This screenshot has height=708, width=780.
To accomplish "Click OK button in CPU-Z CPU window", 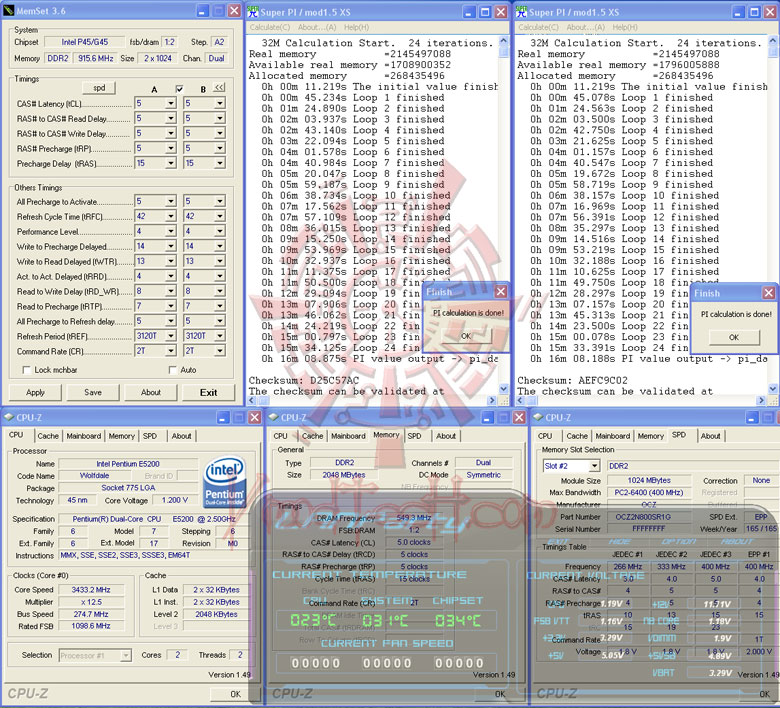I will [235, 694].
